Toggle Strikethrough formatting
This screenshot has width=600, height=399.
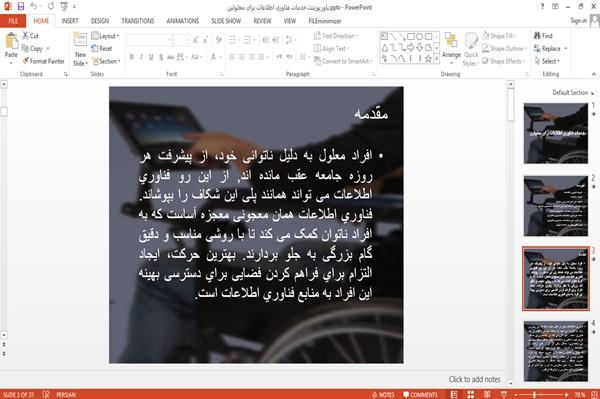click(x=170, y=57)
